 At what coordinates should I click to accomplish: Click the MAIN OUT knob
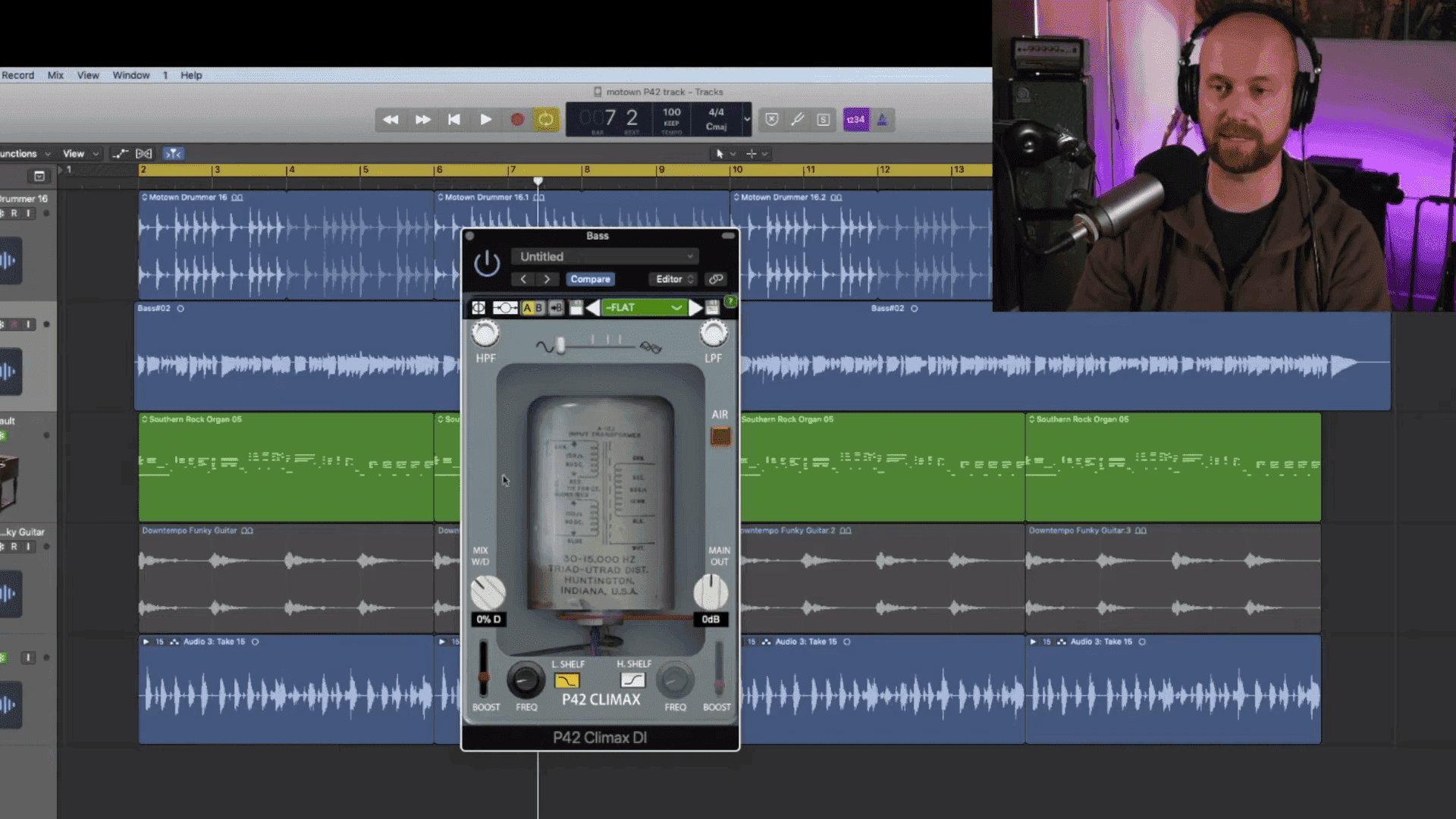tap(711, 592)
